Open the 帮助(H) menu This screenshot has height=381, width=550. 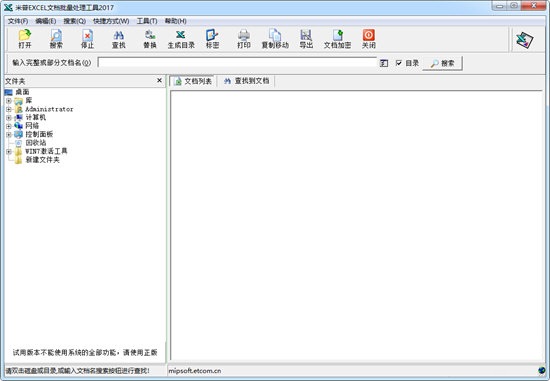175,21
